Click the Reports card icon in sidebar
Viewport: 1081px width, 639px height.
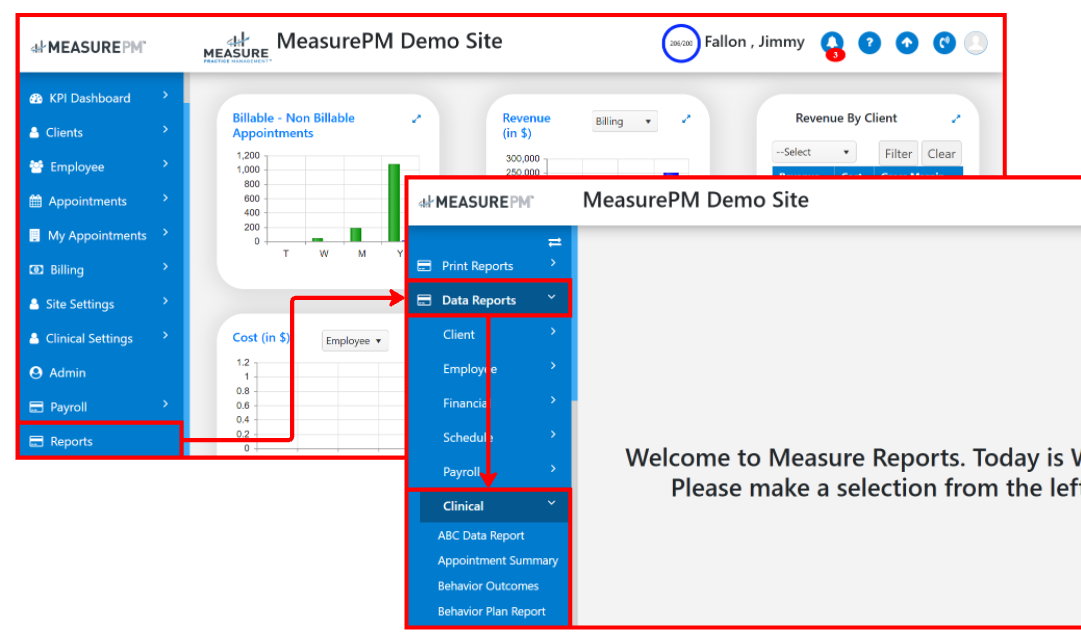(x=37, y=441)
